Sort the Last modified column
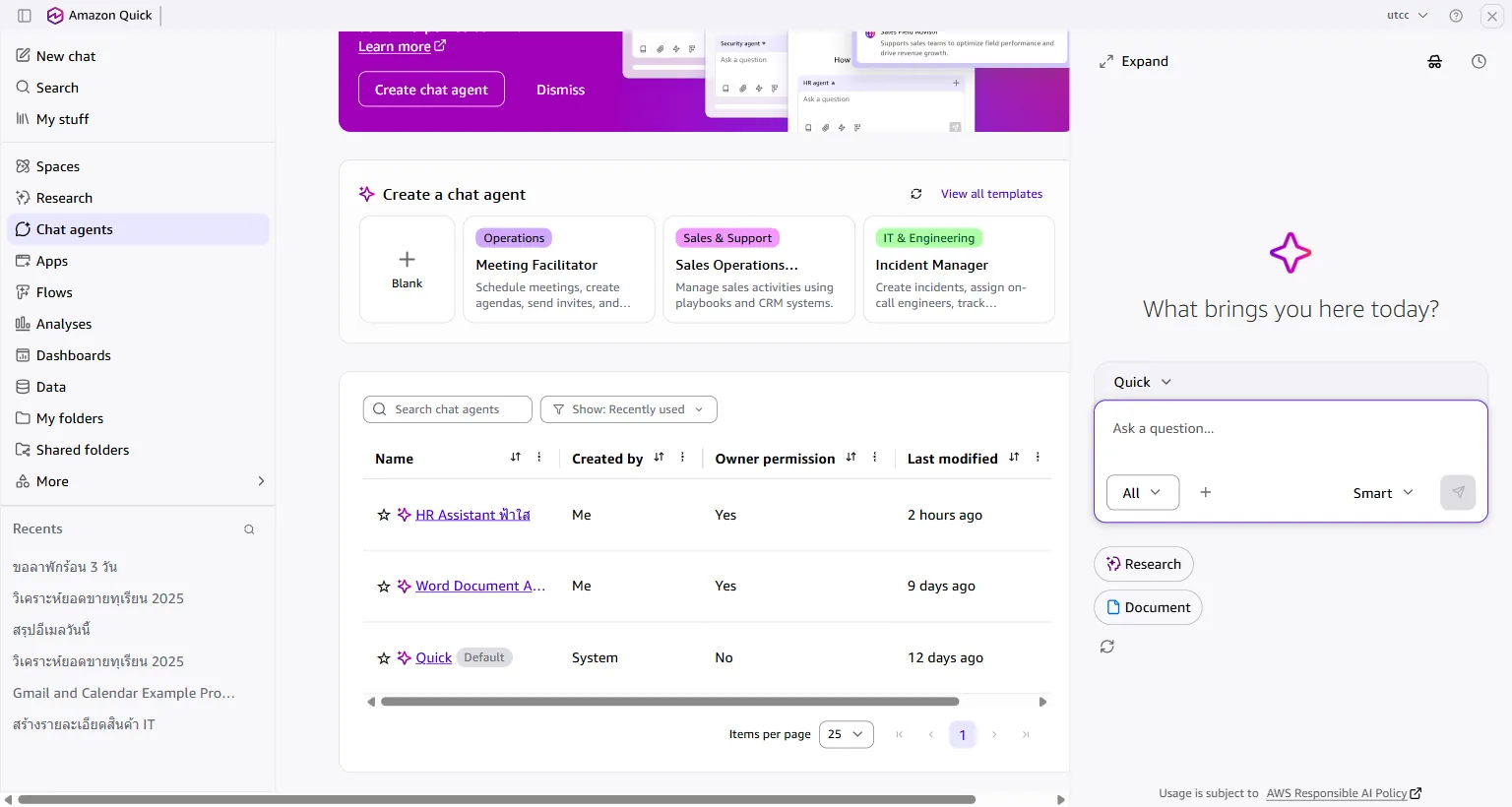The height and width of the screenshot is (807, 1512). click(1014, 458)
